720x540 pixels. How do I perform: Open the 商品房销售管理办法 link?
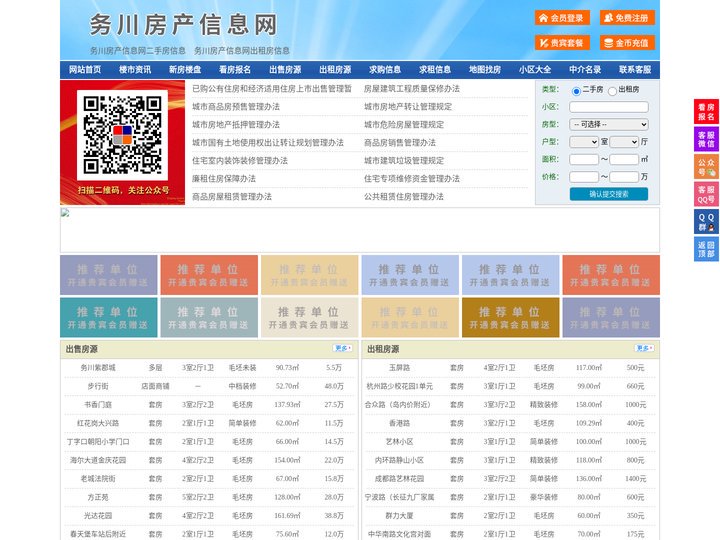click(400, 142)
